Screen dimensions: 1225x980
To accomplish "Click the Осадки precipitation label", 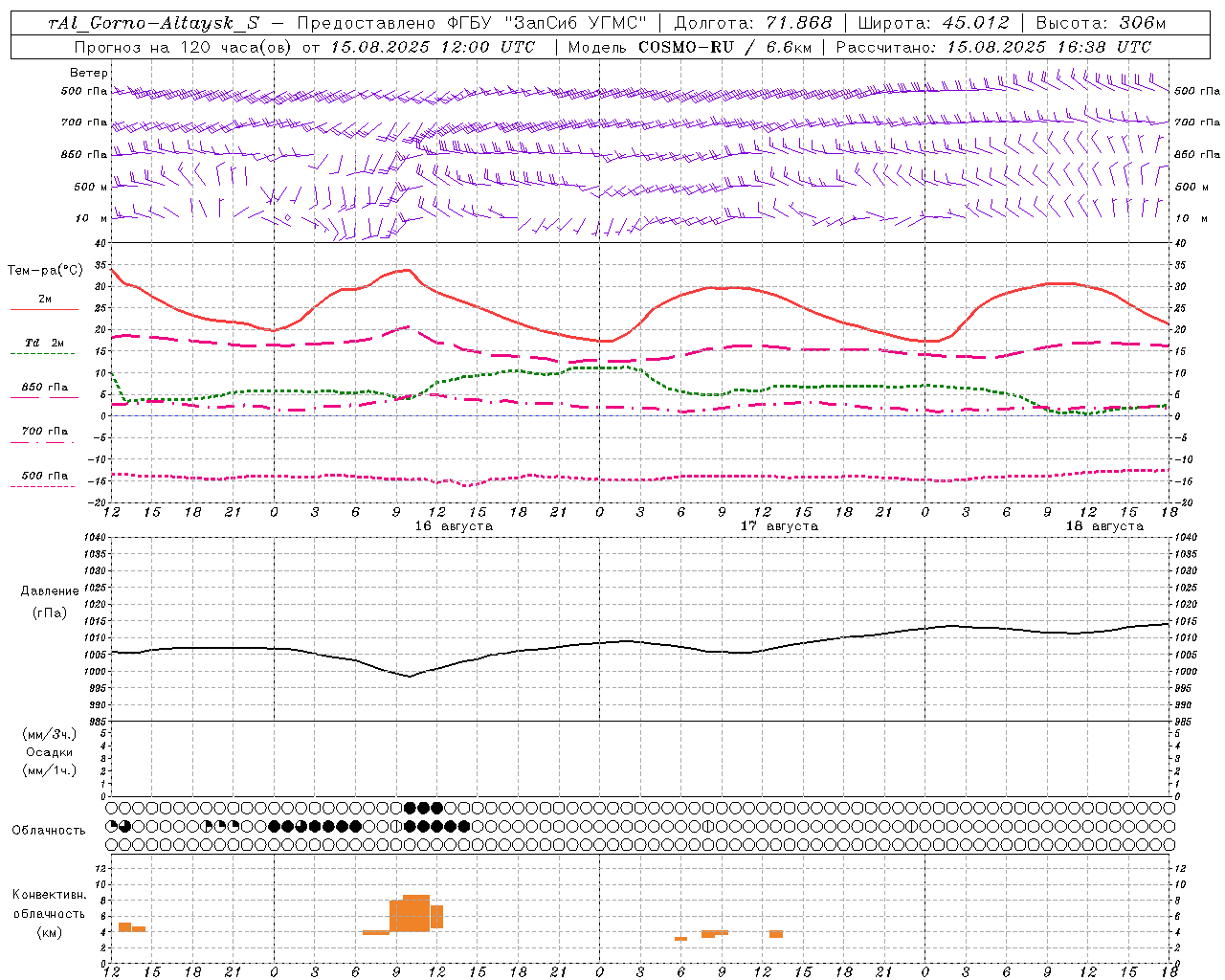I will point(50,752).
